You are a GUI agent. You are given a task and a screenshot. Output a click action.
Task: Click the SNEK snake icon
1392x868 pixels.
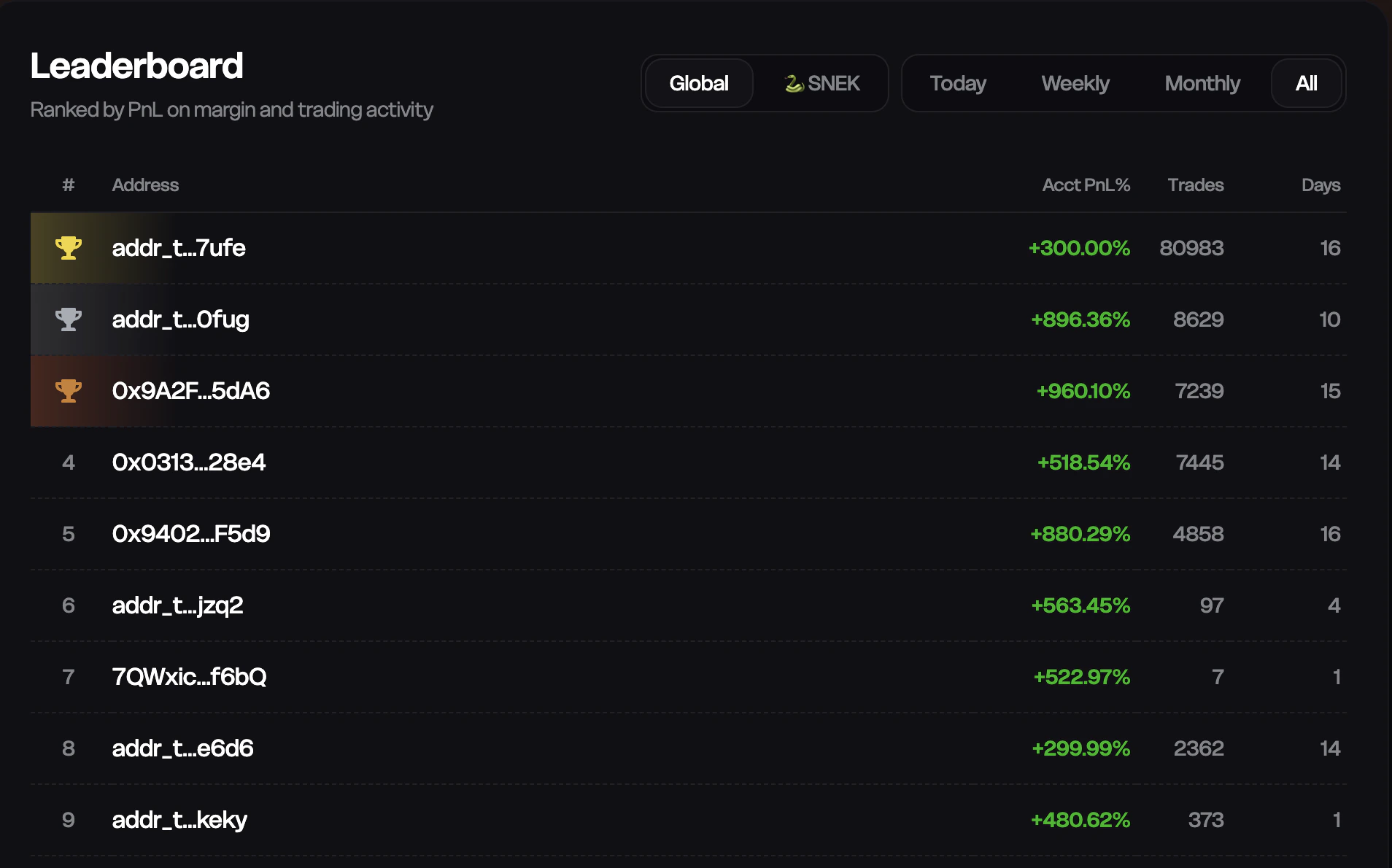pos(794,83)
